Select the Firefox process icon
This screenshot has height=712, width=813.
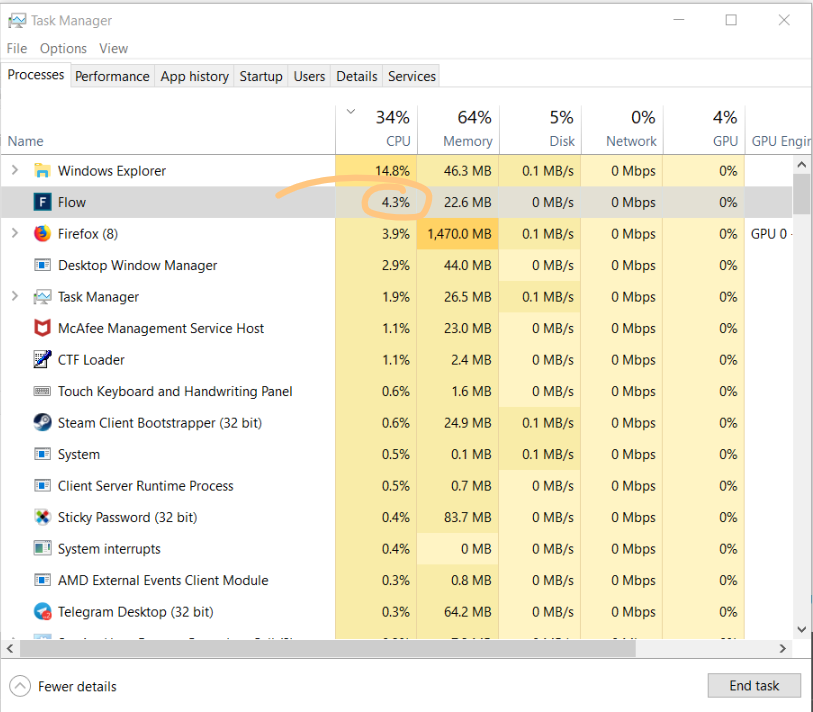point(42,234)
